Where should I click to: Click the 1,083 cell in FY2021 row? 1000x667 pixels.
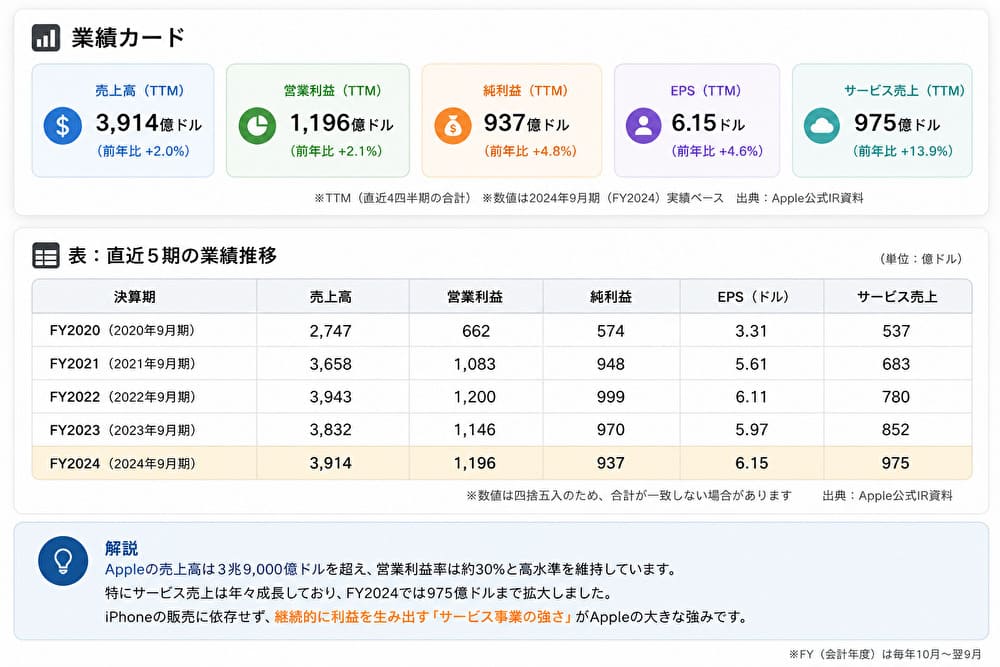tap(474, 364)
